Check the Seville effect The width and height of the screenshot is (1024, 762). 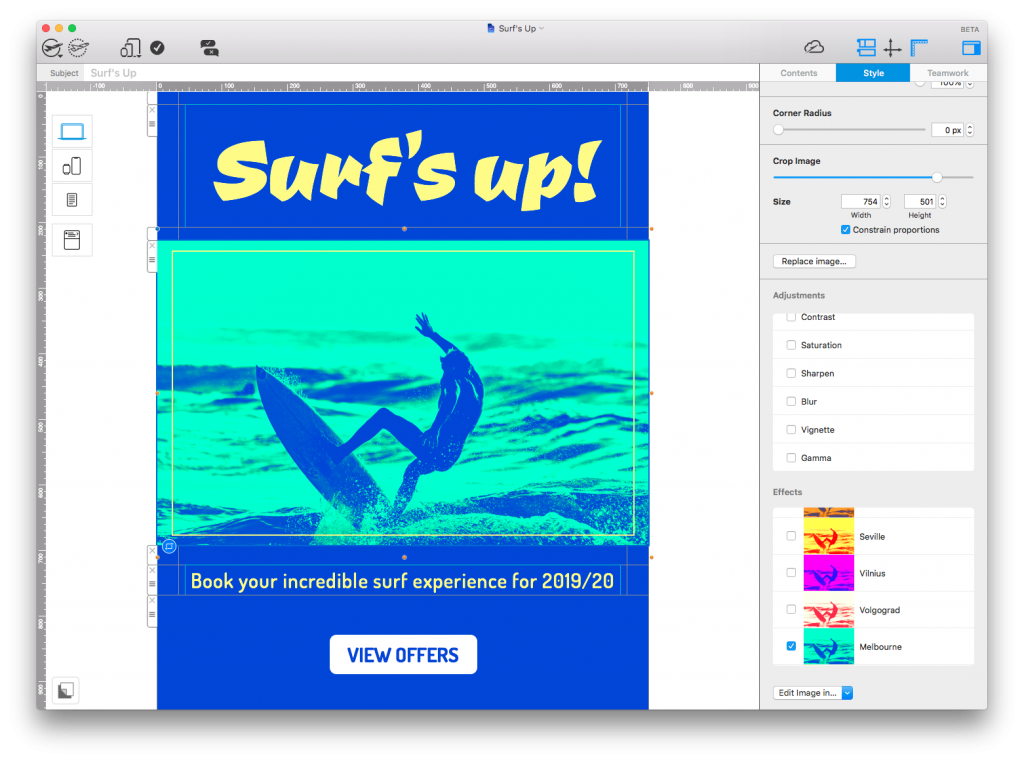pyautogui.click(x=791, y=536)
